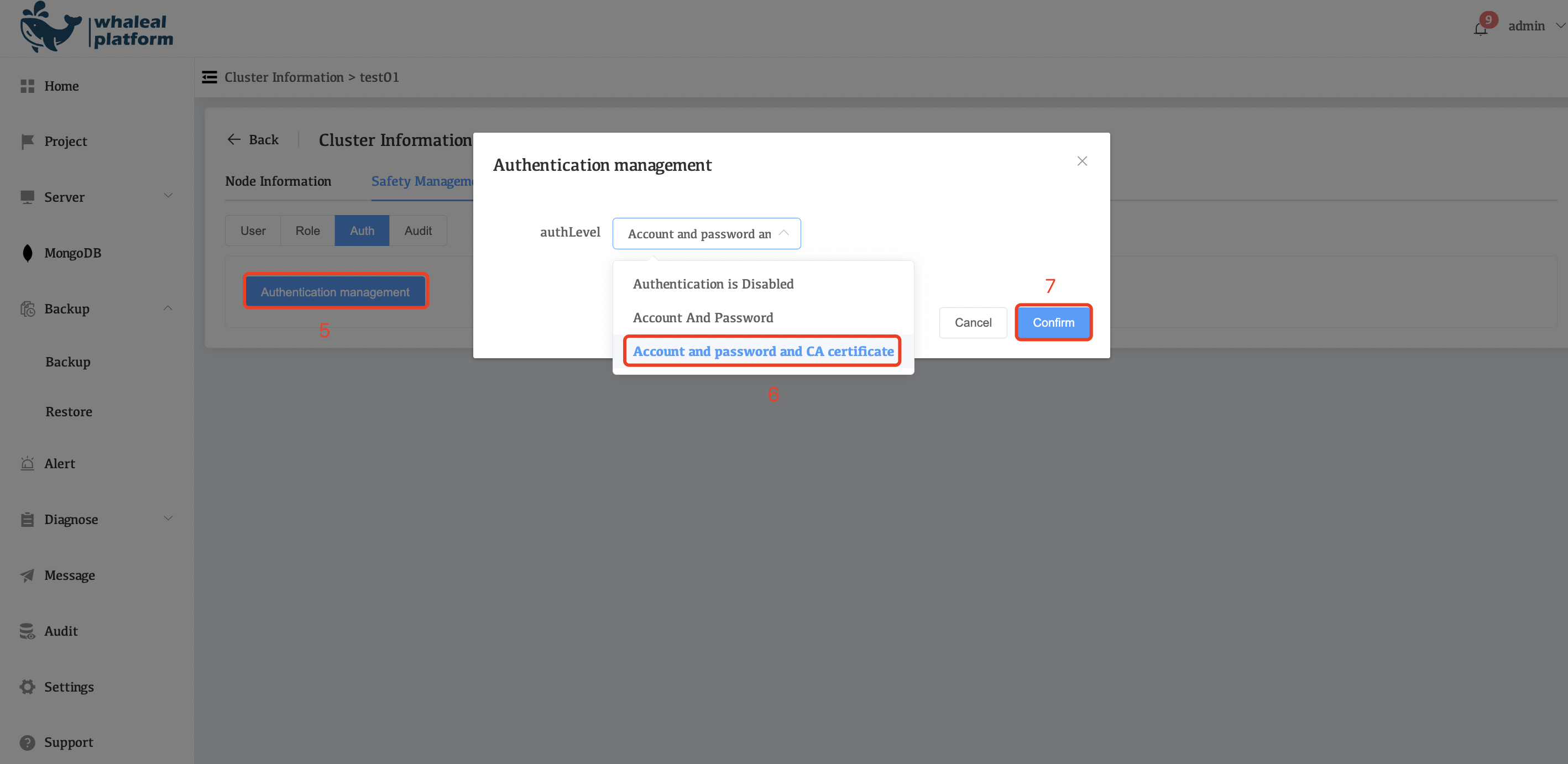Select the Role tab
The height and width of the screenshot is (764, 1568).
pyautogui.click(x=307, y=230)
